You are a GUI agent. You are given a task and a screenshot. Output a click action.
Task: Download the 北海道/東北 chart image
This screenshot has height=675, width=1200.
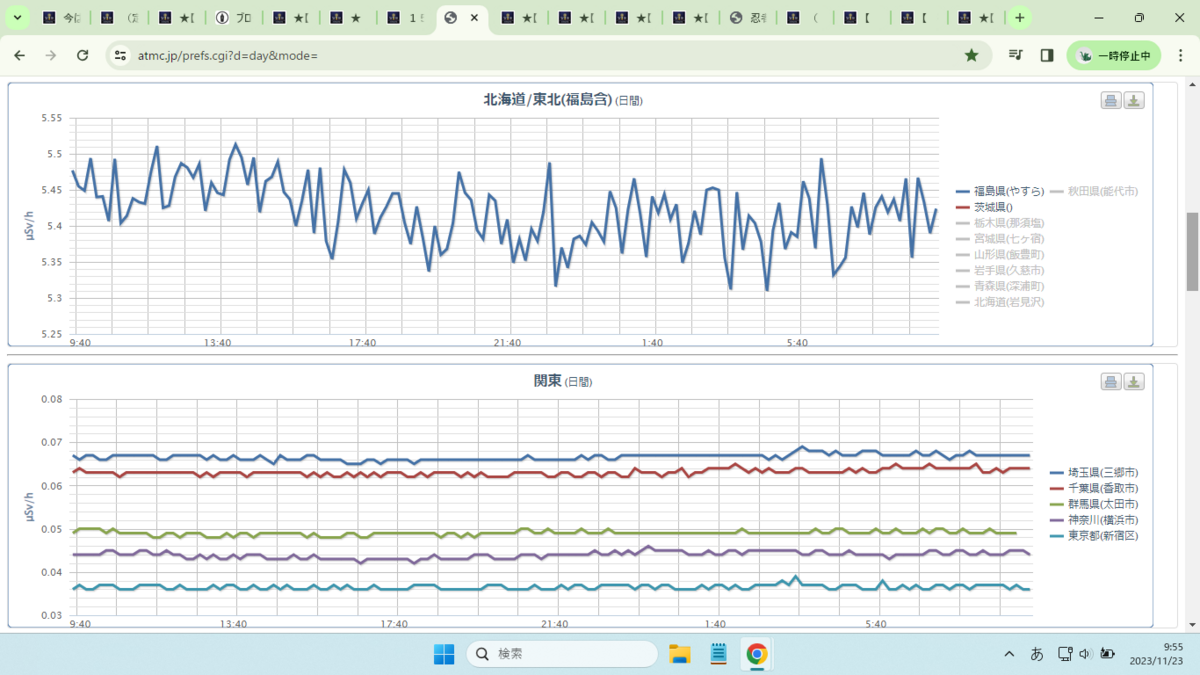(x=1134, y=100)
